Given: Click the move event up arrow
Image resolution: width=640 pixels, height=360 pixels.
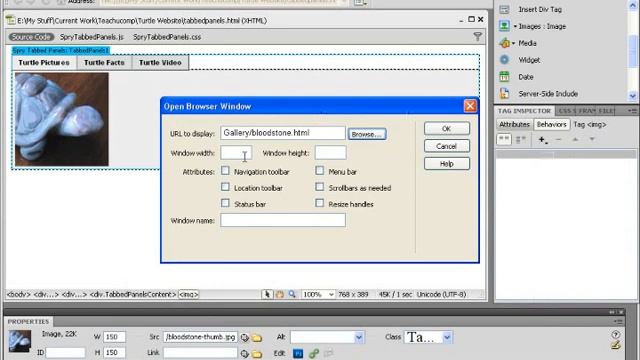Looking at the screenshot, I should [575, 140].
